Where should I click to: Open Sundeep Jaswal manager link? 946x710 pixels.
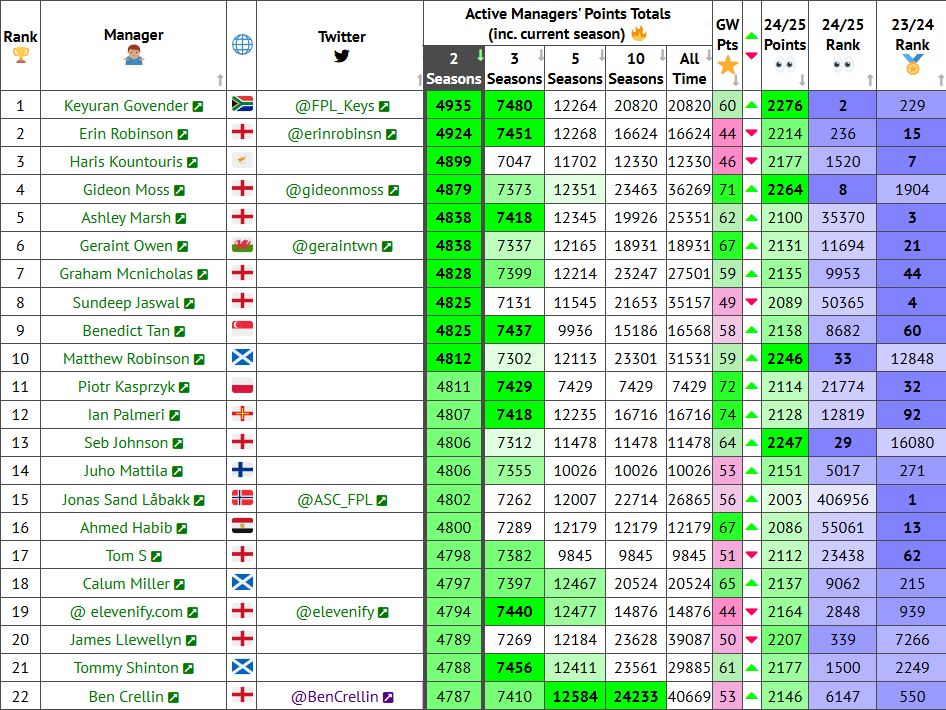(x=133, y=303)
